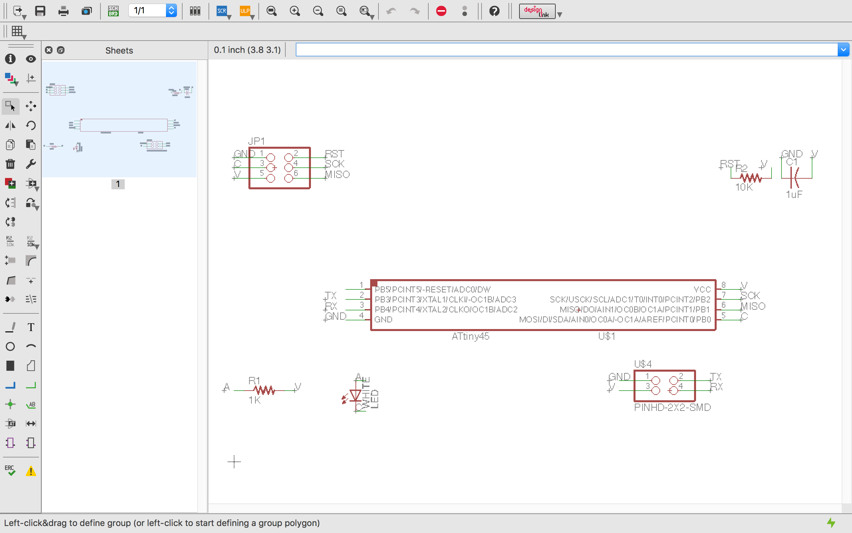The width and height of the screenshot is (852, 533).
Task: Select the Info tool
Action: click(10, 59)
